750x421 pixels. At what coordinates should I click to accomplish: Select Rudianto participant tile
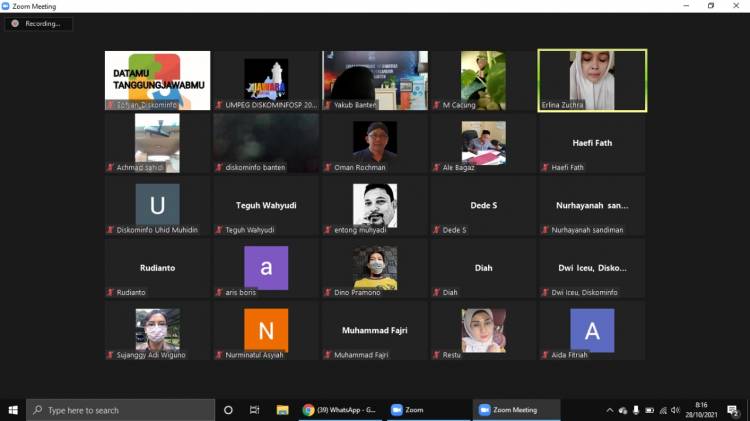(157, 268)
